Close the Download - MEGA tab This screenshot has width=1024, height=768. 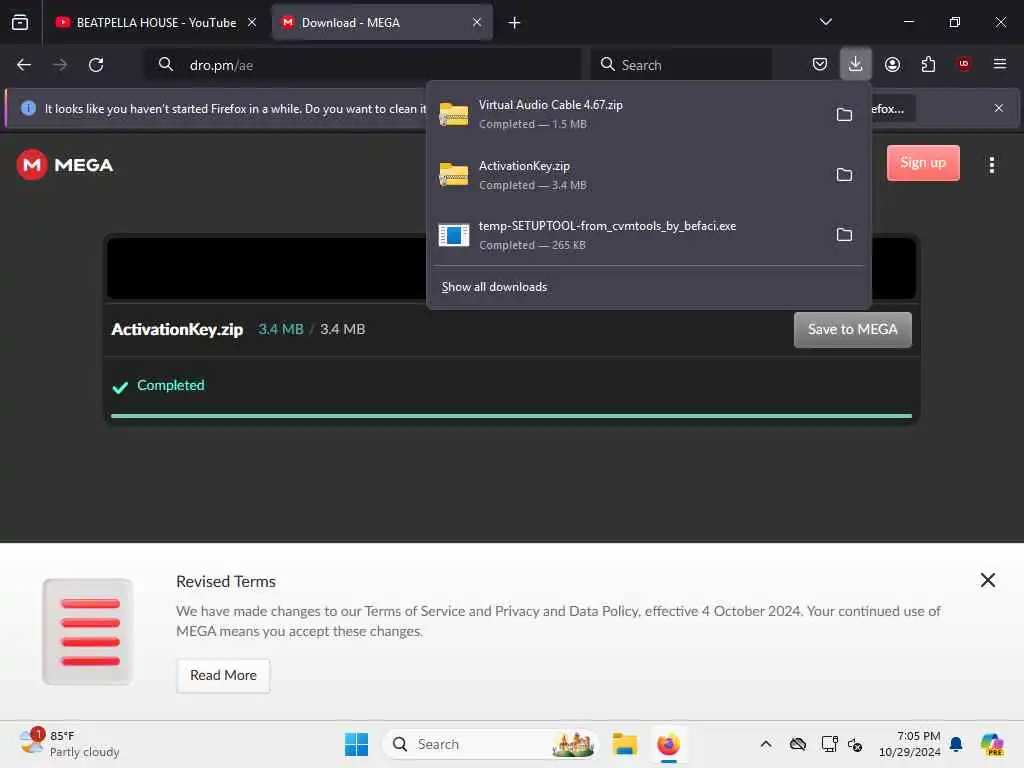tap(477, 22)
